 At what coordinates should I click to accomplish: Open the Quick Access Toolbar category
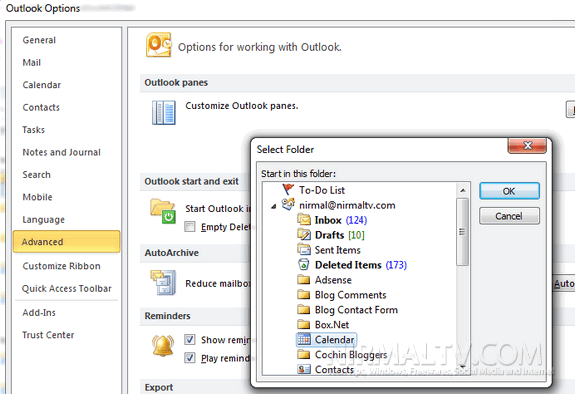click(x=66, y=288)
